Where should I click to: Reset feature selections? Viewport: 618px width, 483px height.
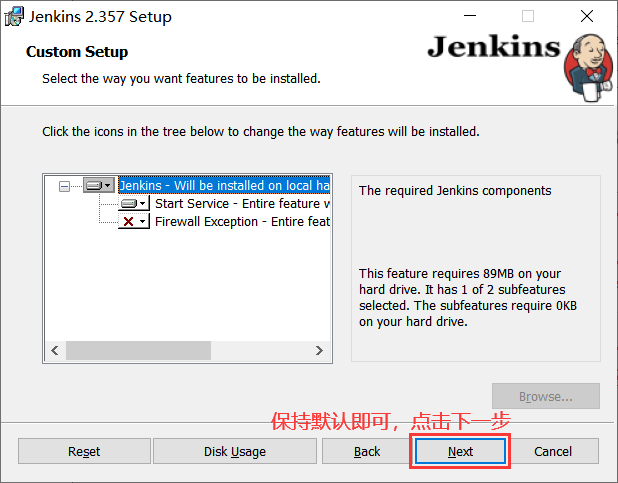(x=84, y=451)
